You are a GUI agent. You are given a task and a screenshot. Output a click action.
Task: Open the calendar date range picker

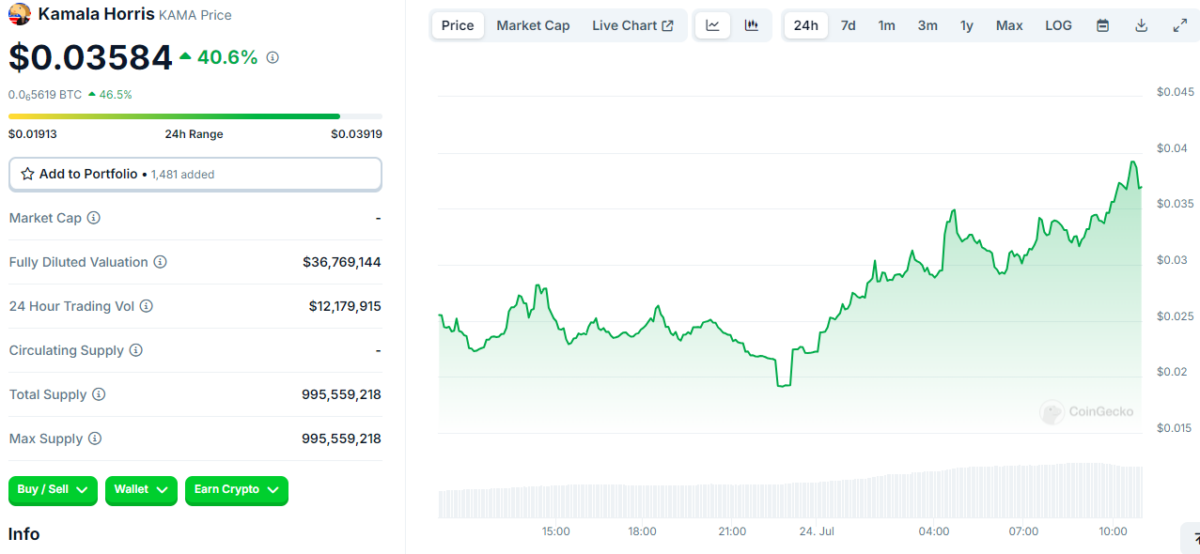coord(1103,25)
